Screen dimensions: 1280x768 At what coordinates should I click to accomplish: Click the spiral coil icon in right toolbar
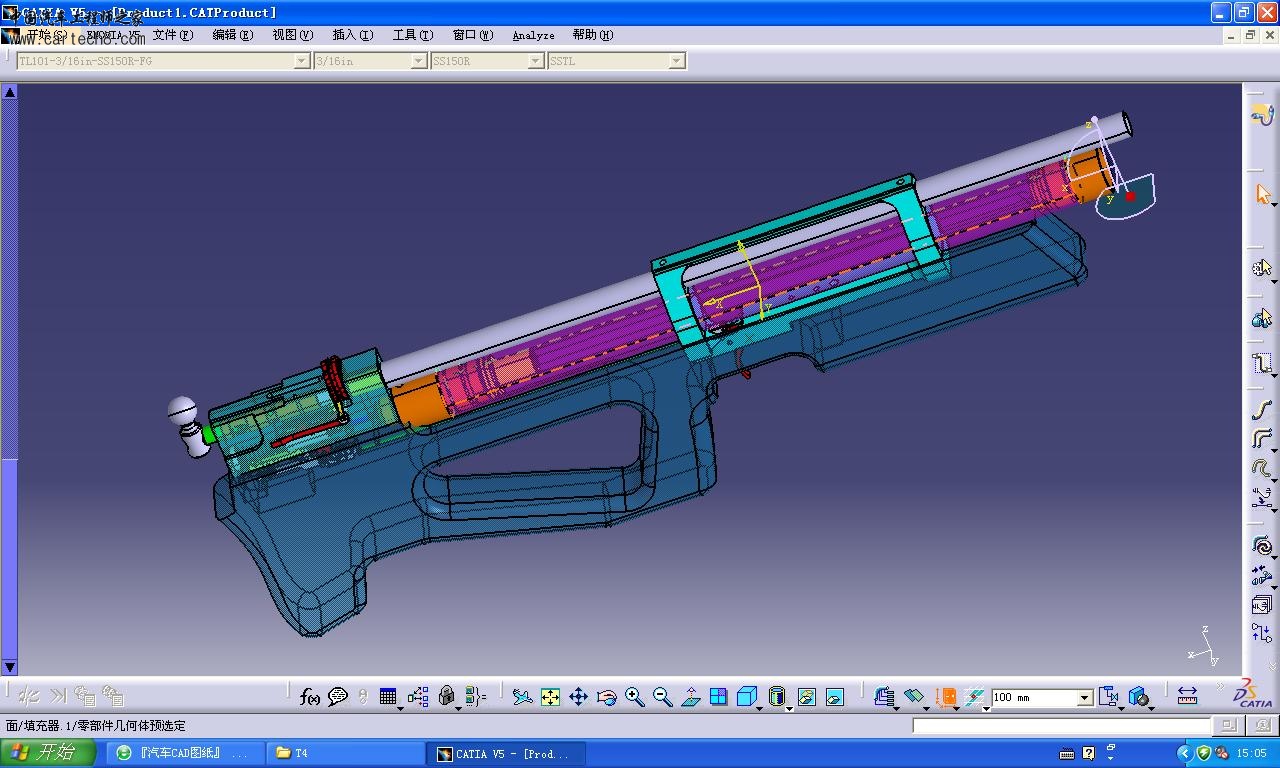click(1262, 546)
